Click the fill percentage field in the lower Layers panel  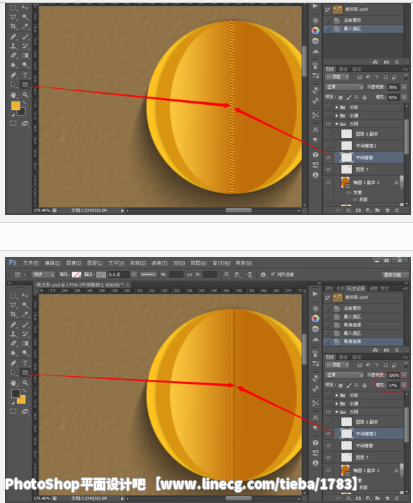394,385
